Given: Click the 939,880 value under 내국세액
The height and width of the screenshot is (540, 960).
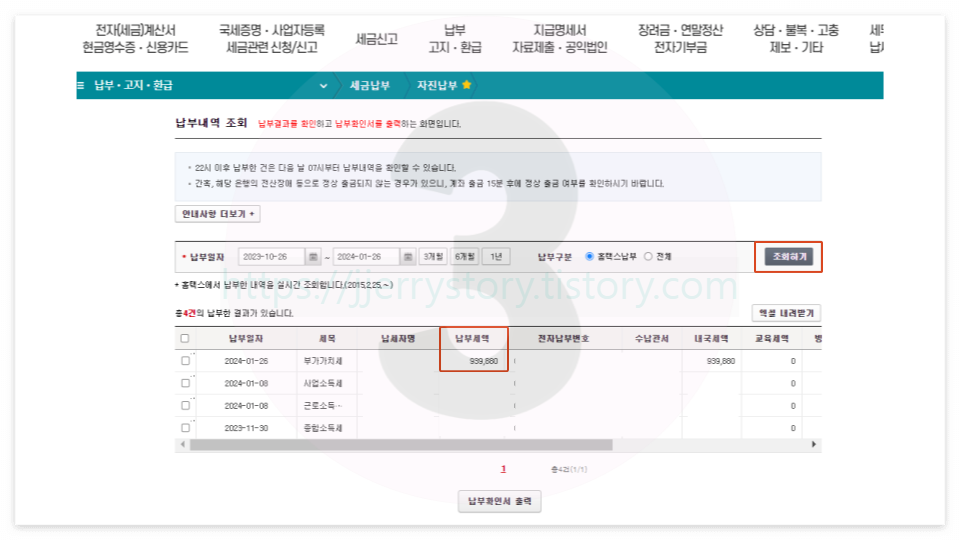Looking at the screenshot, I should tap(721, 361).
